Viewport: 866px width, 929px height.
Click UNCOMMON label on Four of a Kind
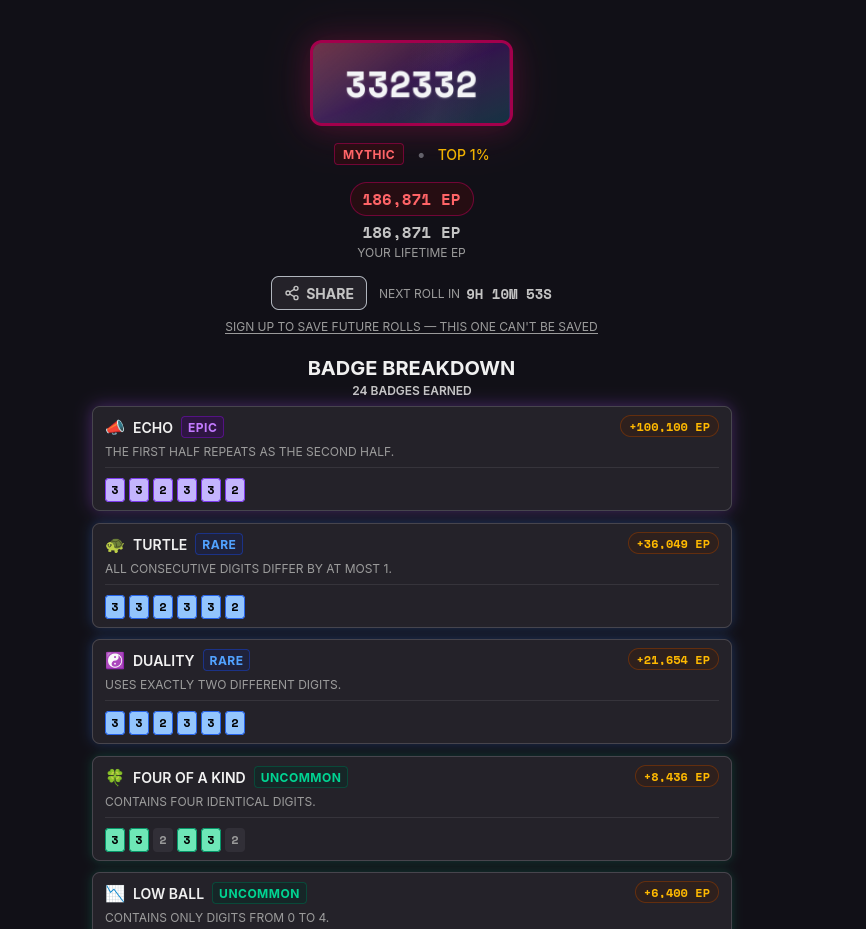coord(301,777)
